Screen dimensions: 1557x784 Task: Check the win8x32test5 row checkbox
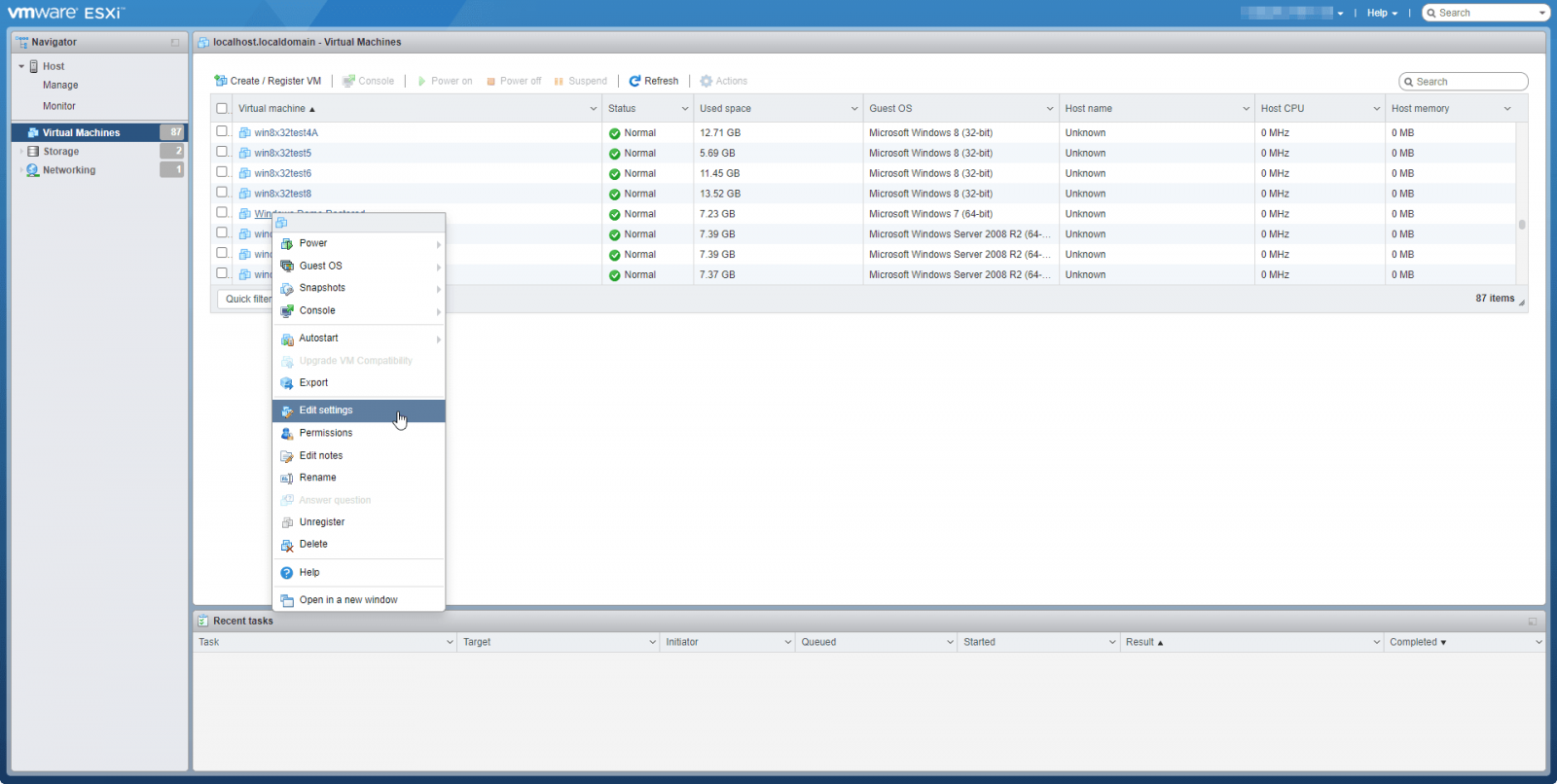222,152
